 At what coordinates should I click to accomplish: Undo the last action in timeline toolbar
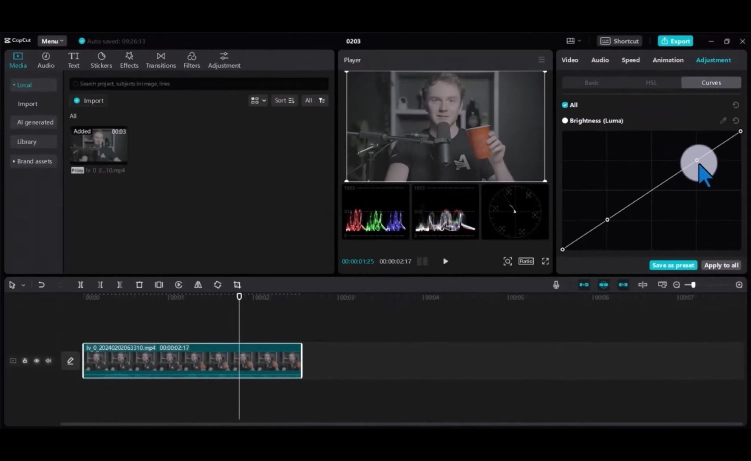(41, 285)
